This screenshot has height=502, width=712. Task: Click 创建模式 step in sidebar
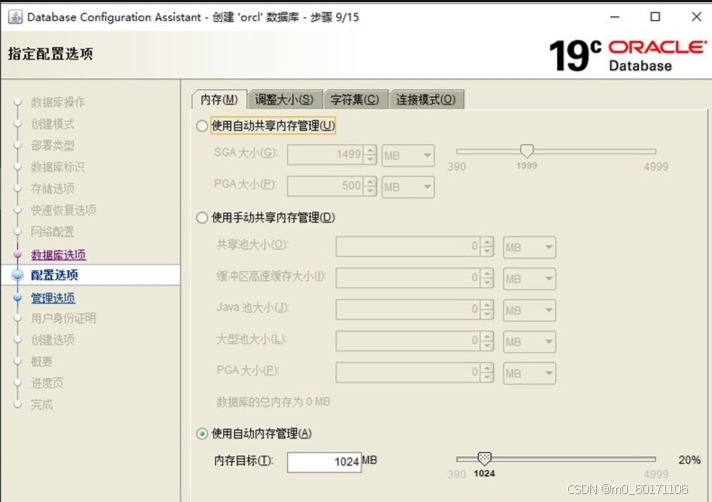[x=53, y=124]
